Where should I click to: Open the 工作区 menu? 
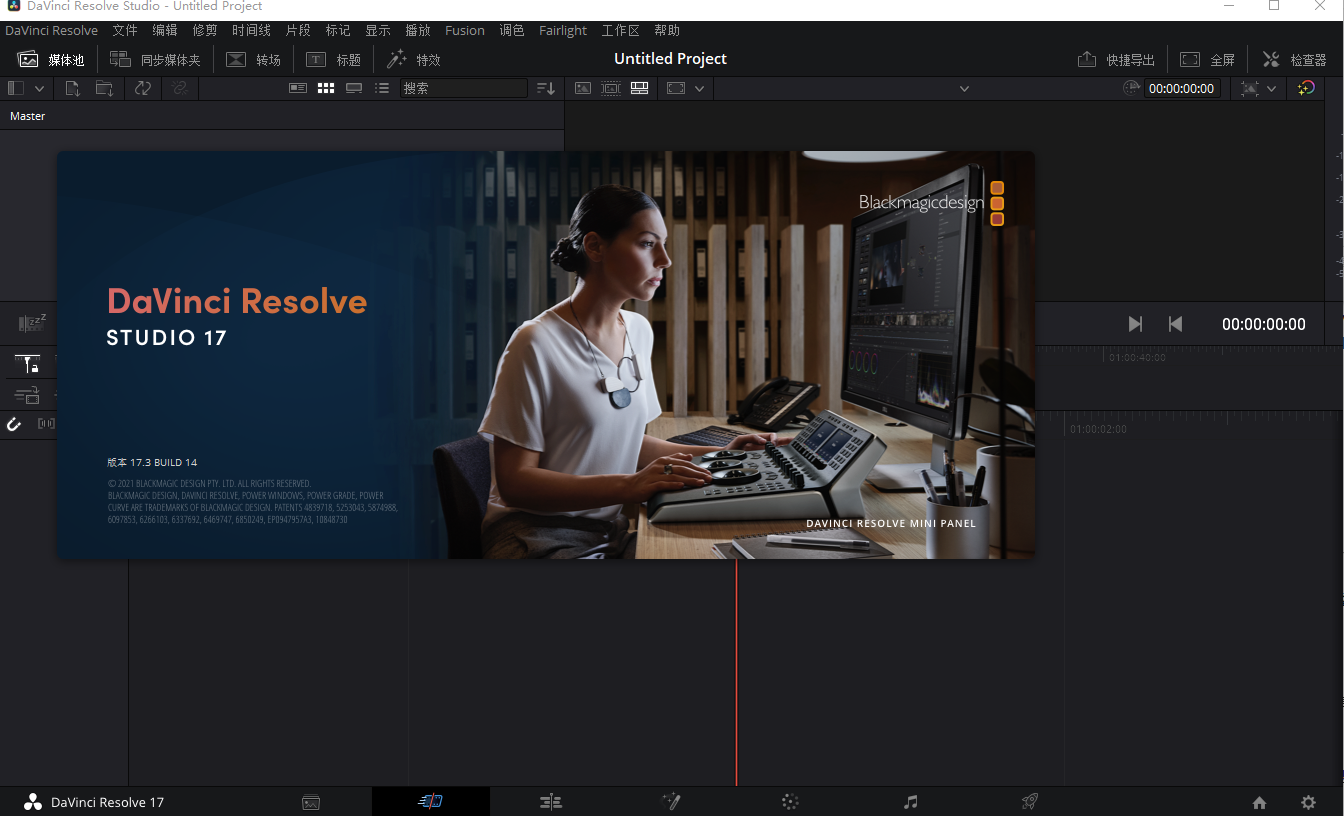[x=620, y=31]
